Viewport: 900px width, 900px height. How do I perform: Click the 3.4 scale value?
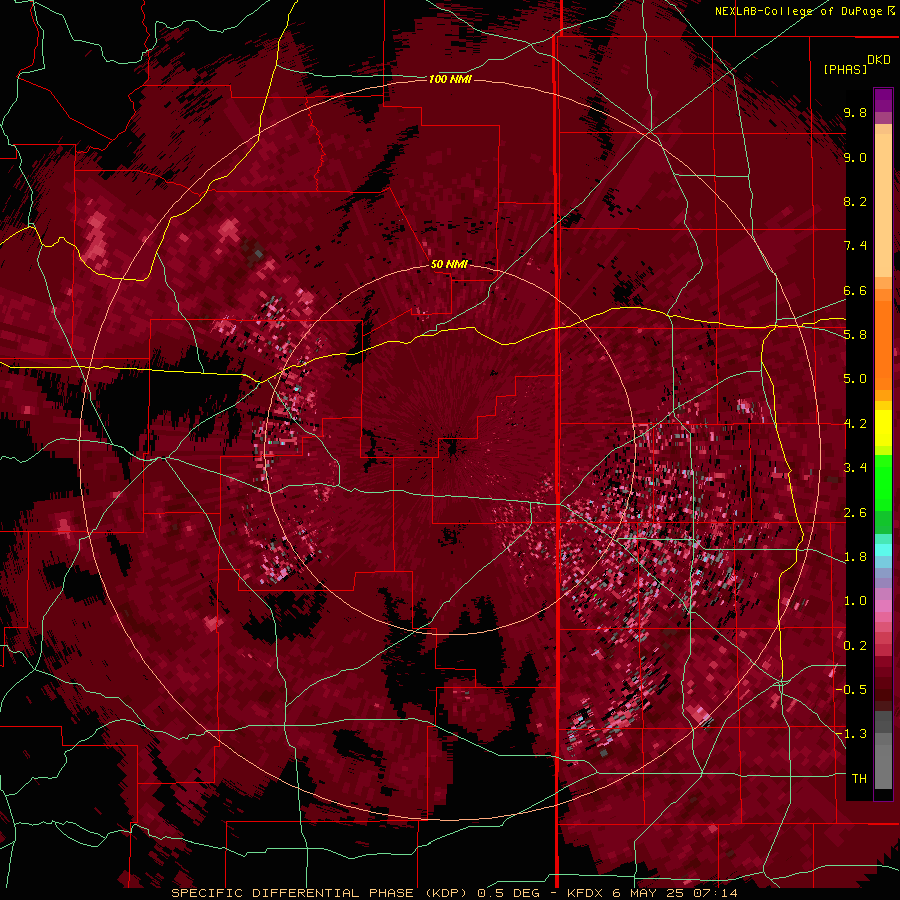click(855, 468)
